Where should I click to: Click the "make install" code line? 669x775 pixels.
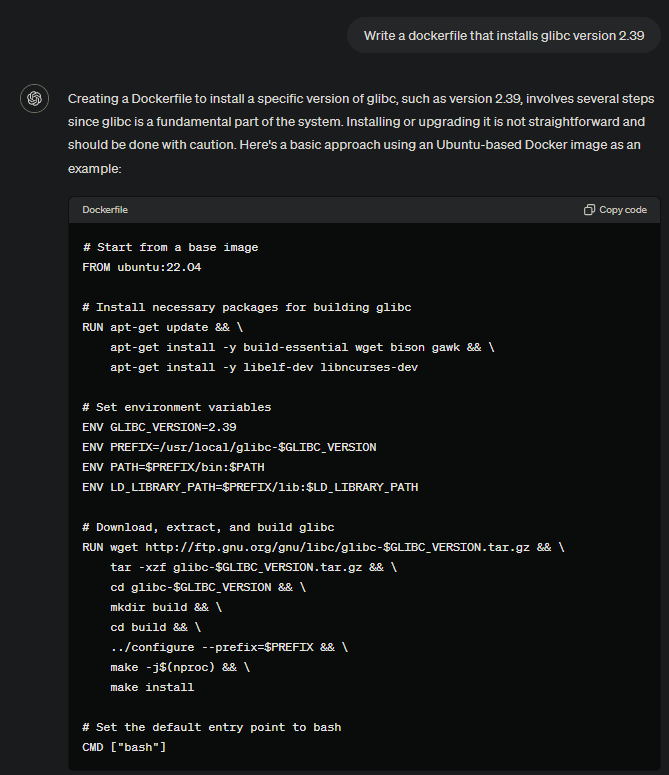tap(152, 687)
